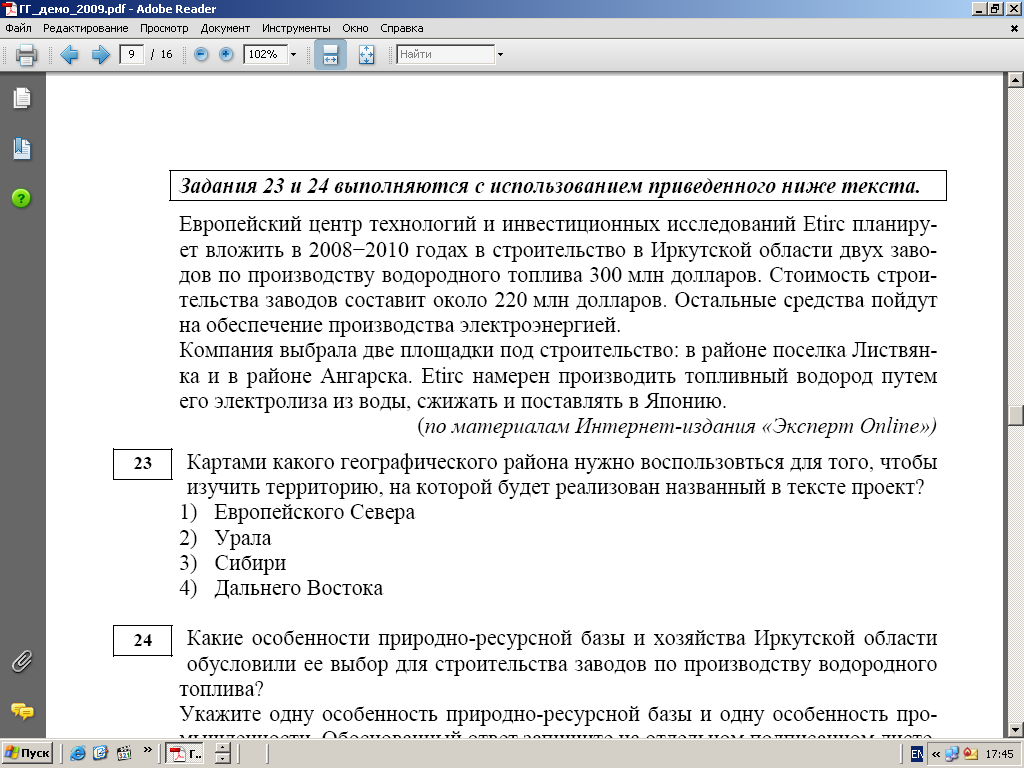Open the Bookmarks panel in the sidebar
The image size is (1024, 768).
[22, 148]
